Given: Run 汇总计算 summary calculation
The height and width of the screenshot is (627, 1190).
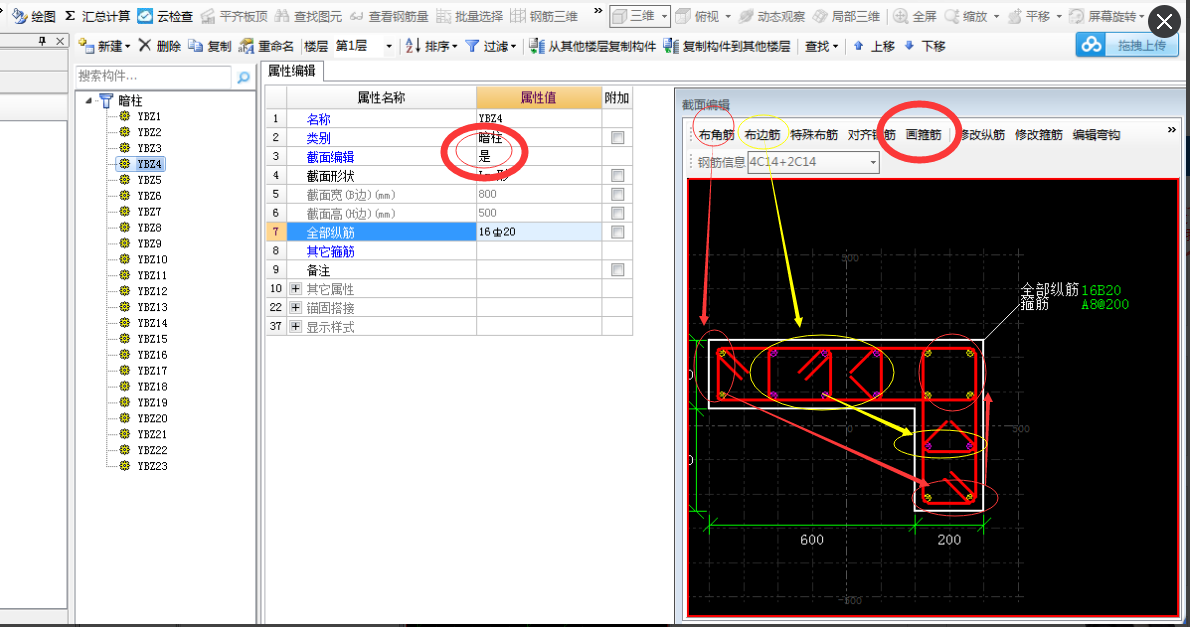Looking at the screenshot, I should pyautogui.click(x=97, y=16).
